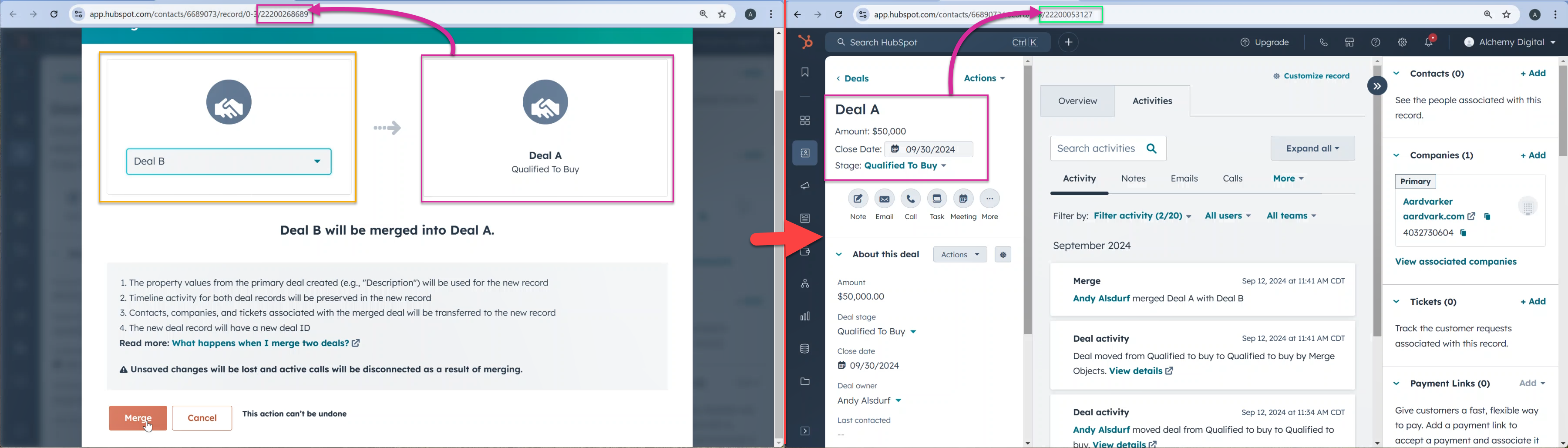Screen dimensions: 1568x448
Task: Select the Activities tab
Action: (x=1152, y=101)
